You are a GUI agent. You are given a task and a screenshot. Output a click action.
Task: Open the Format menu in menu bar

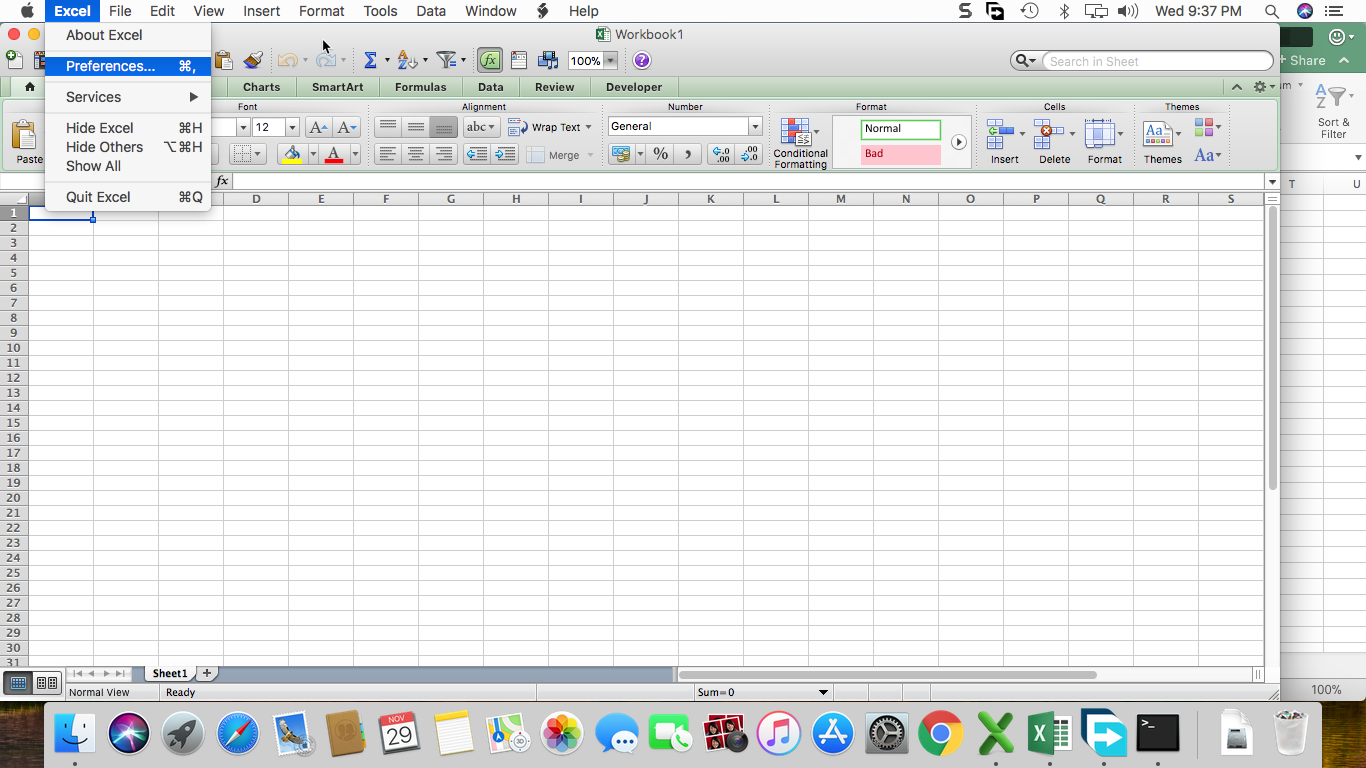pos(321,11)
